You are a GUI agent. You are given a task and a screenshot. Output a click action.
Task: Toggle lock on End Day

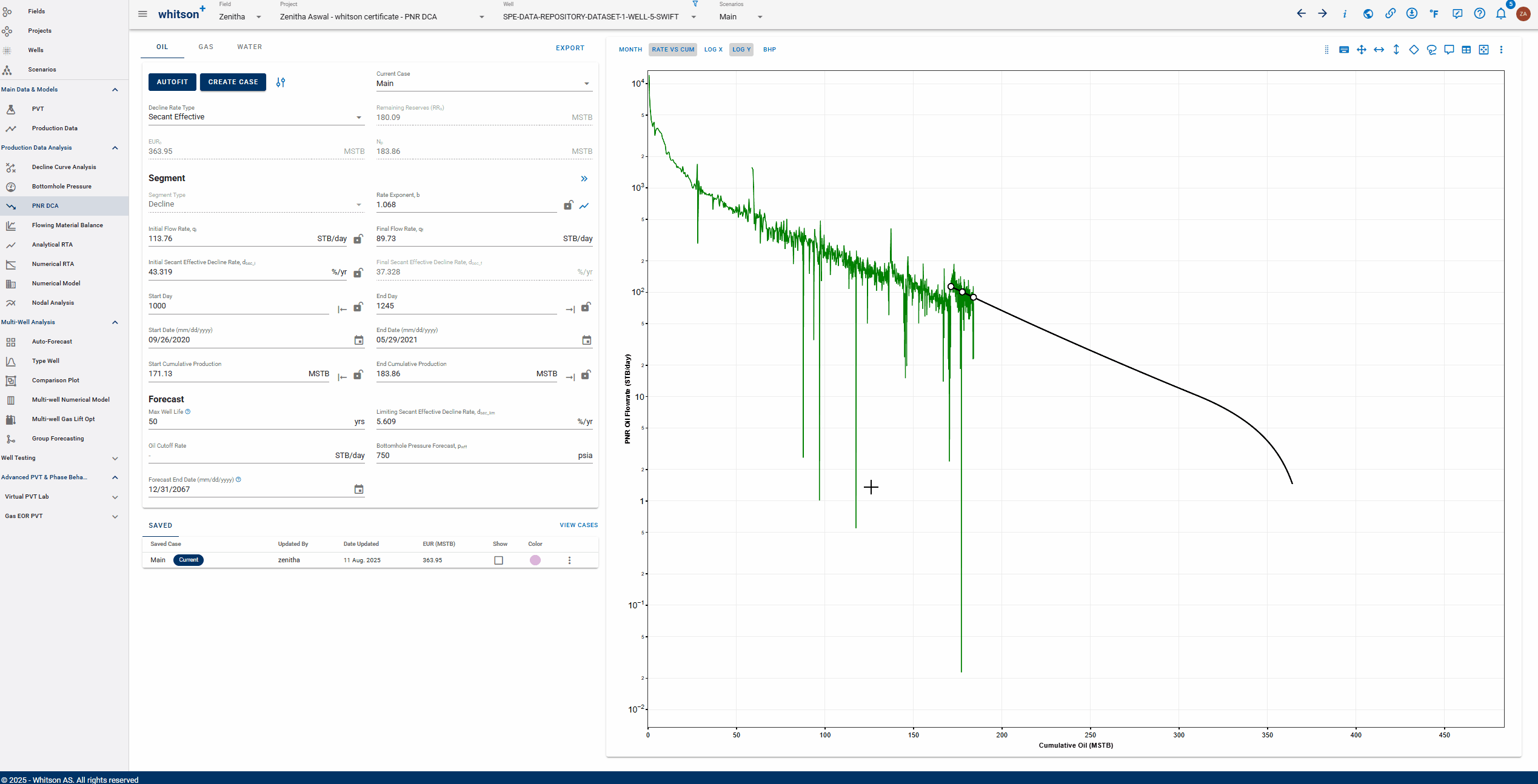[x=586, y=307]
